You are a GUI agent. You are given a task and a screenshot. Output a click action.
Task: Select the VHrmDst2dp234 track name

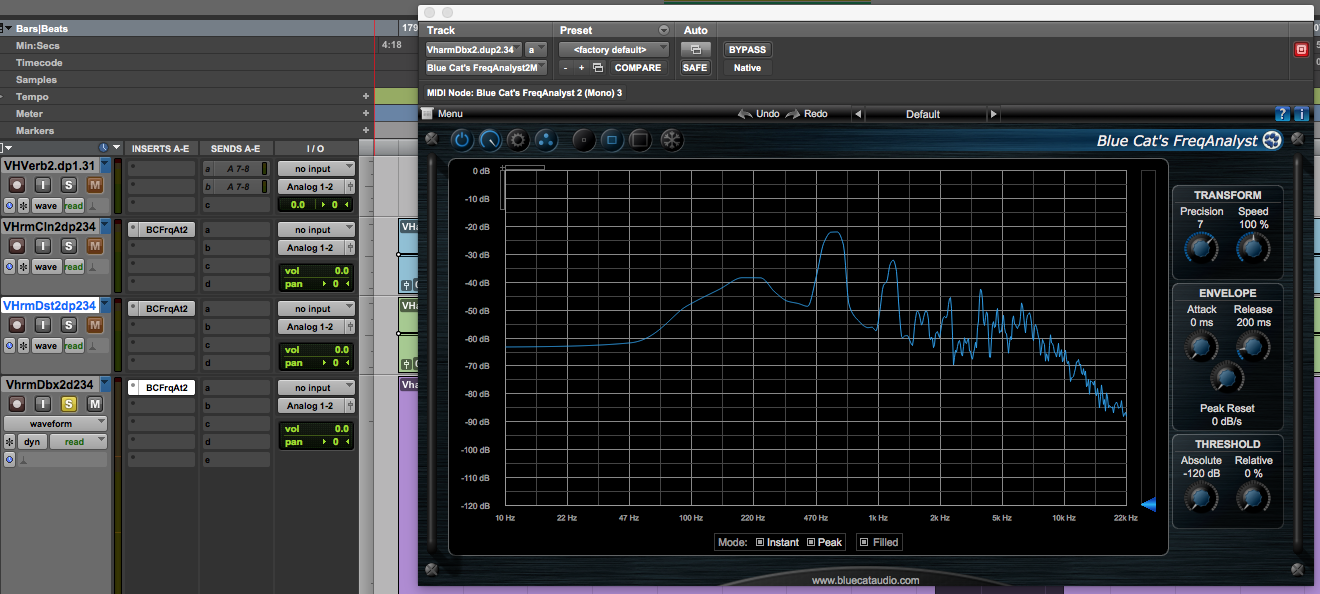coord(50,306)
